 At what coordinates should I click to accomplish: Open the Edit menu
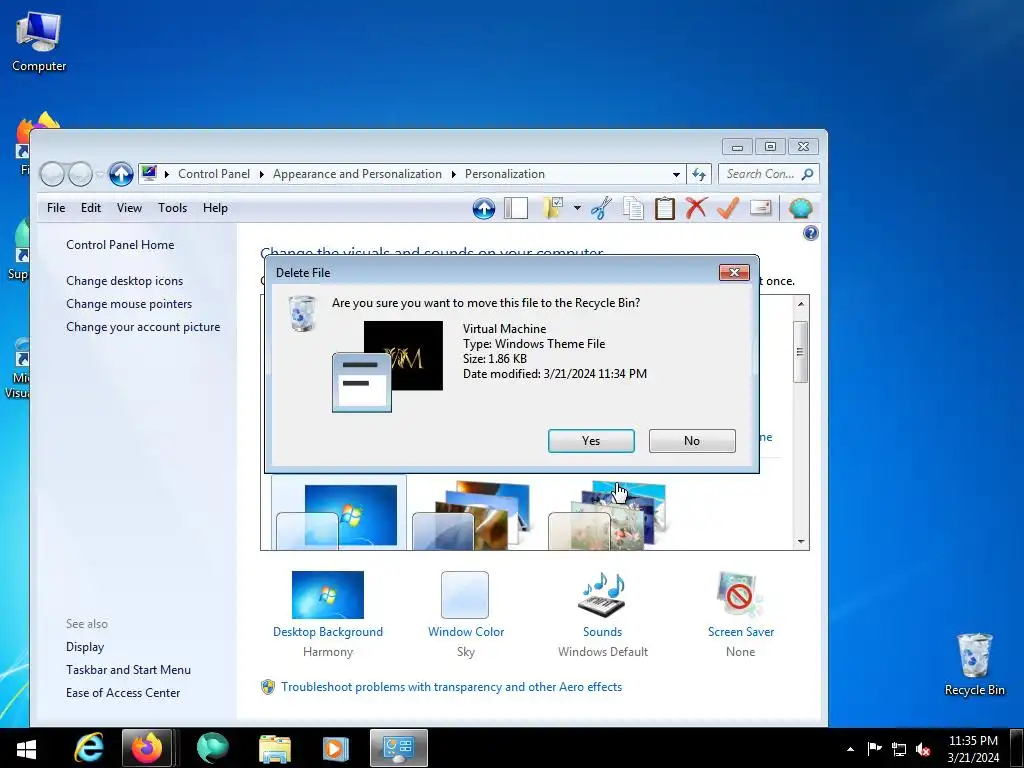[x=91, y=208]
